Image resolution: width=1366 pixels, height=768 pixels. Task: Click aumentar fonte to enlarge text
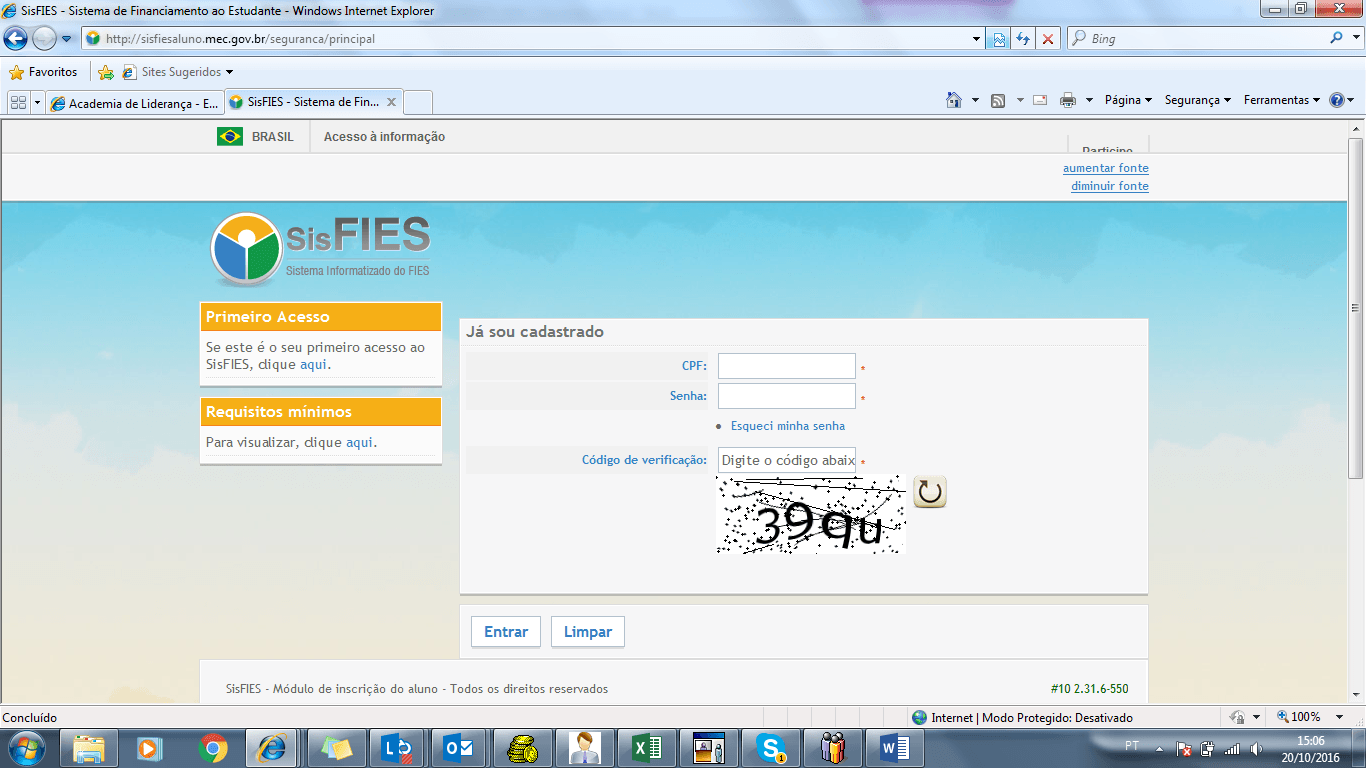(1105, 167)
